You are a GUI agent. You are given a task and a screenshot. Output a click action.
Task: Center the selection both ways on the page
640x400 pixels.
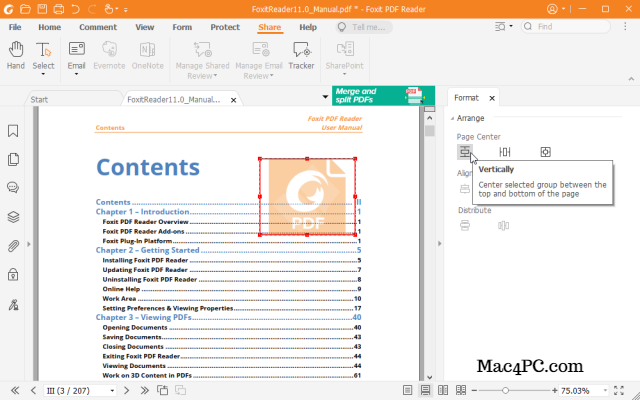coord(545,152)
